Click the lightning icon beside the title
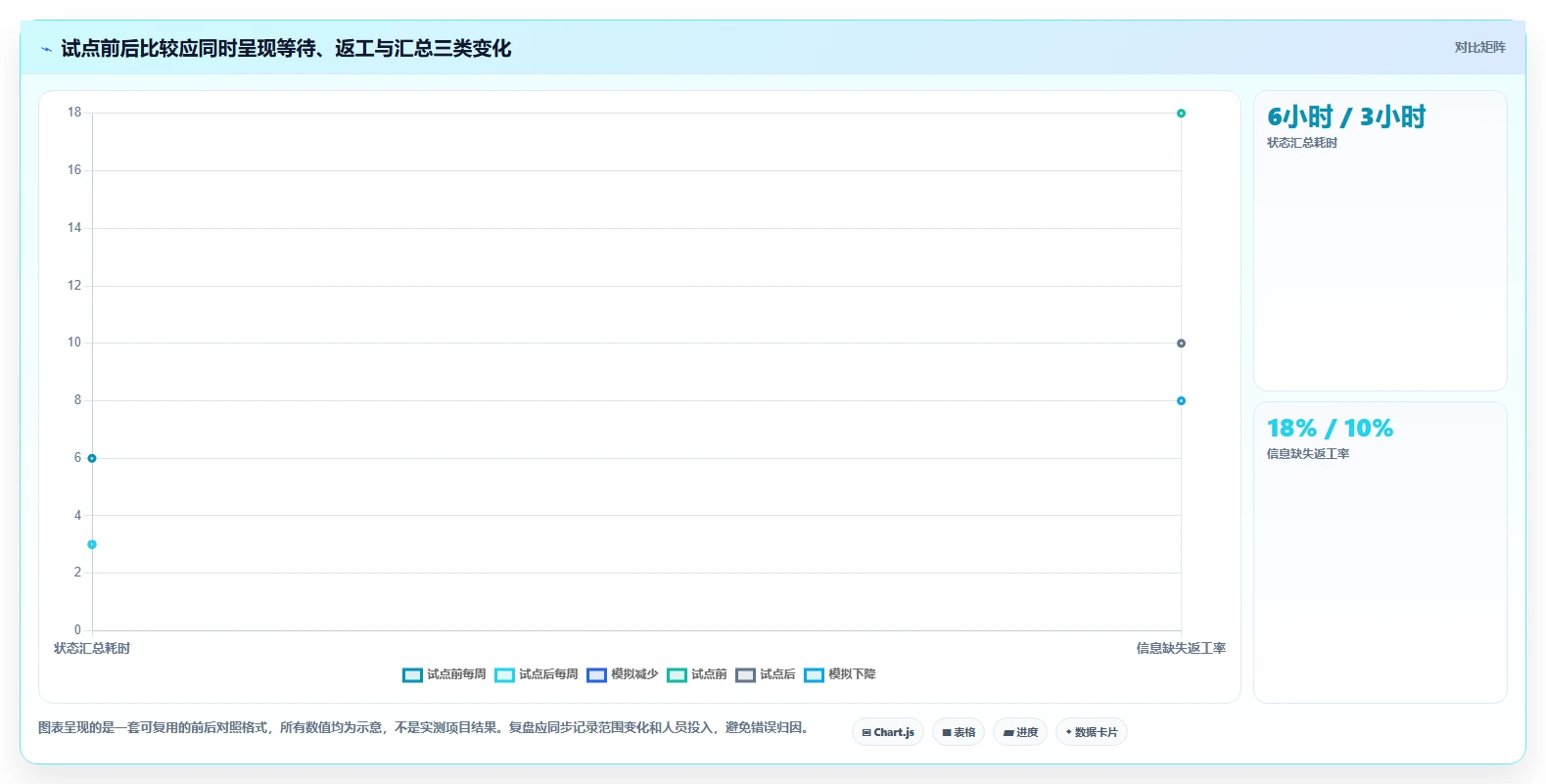The width and height of the screenshot is (1546, 784). (46, 49)
